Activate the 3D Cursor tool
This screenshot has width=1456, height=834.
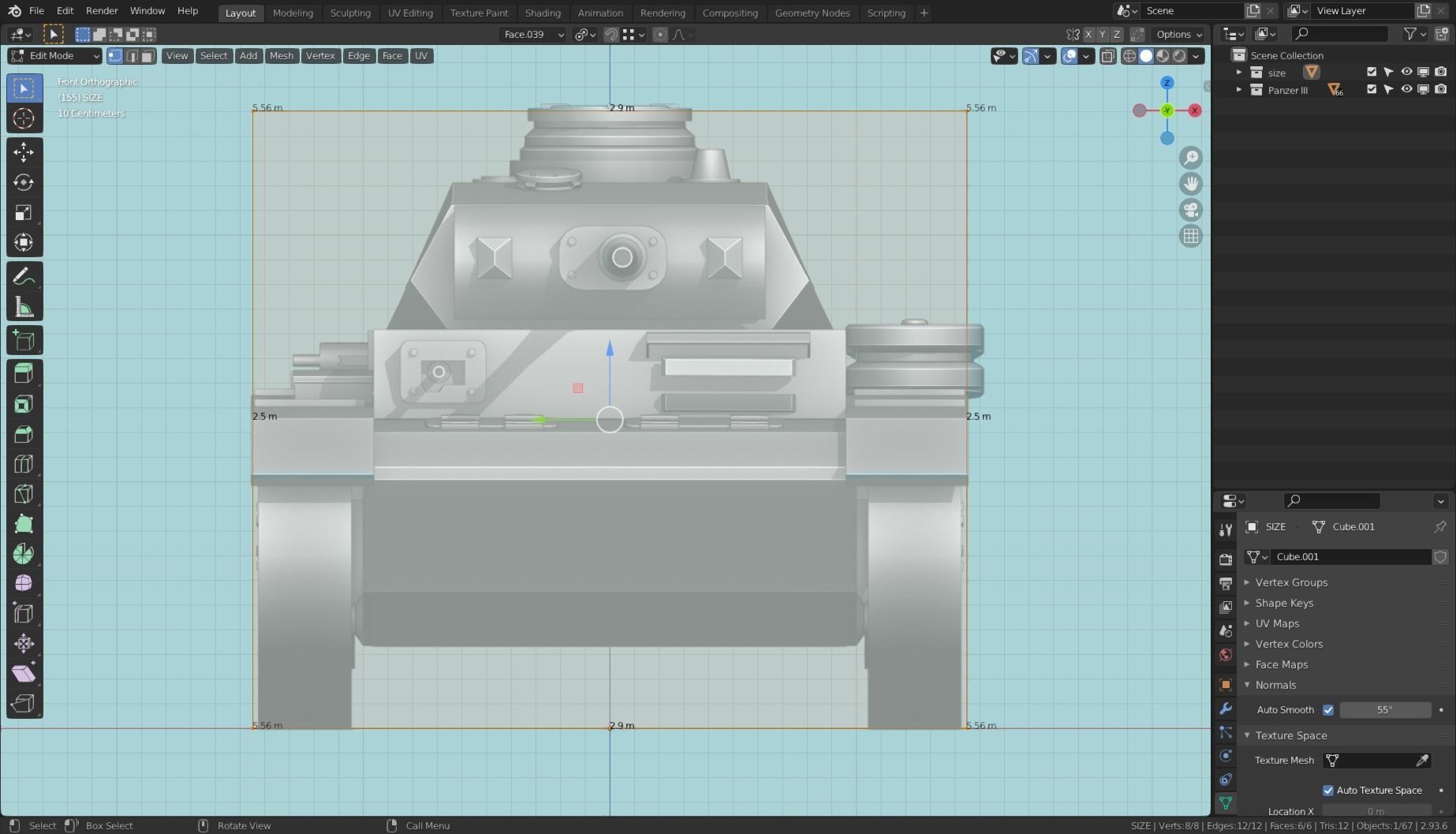click(24, 118)
